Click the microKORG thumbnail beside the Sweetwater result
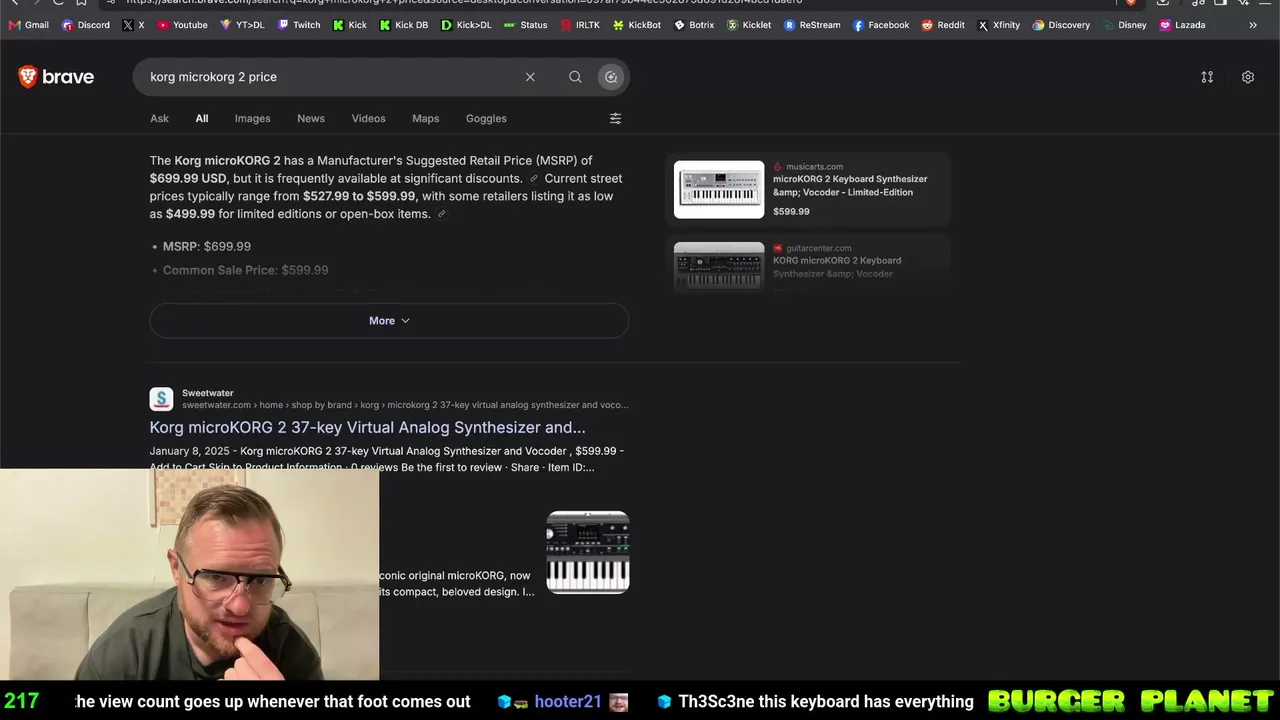This screenshot has height=720, width=1280. pyautogui.click(x=588, y=552)
